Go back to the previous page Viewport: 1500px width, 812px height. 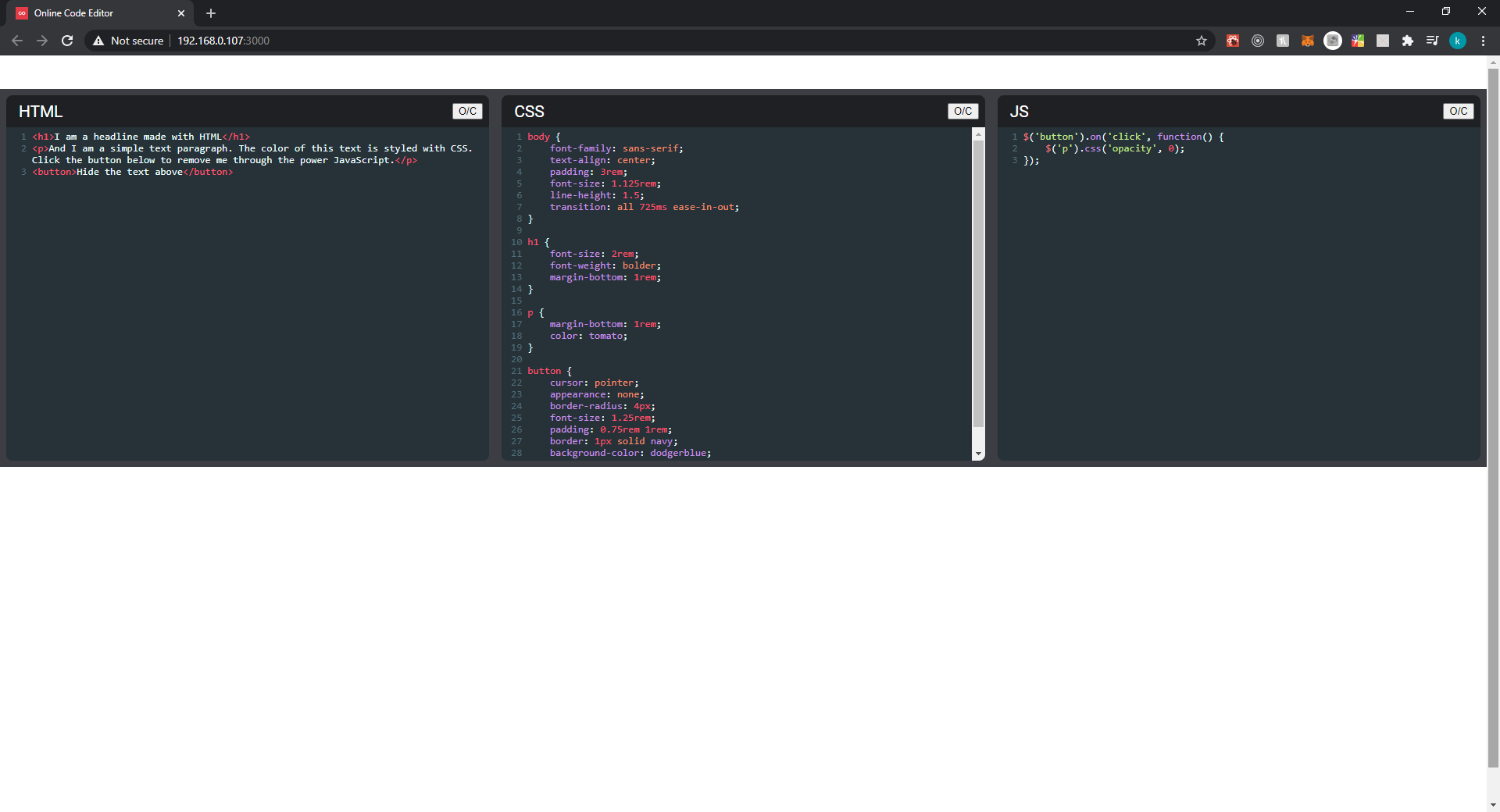pos(17,41)
